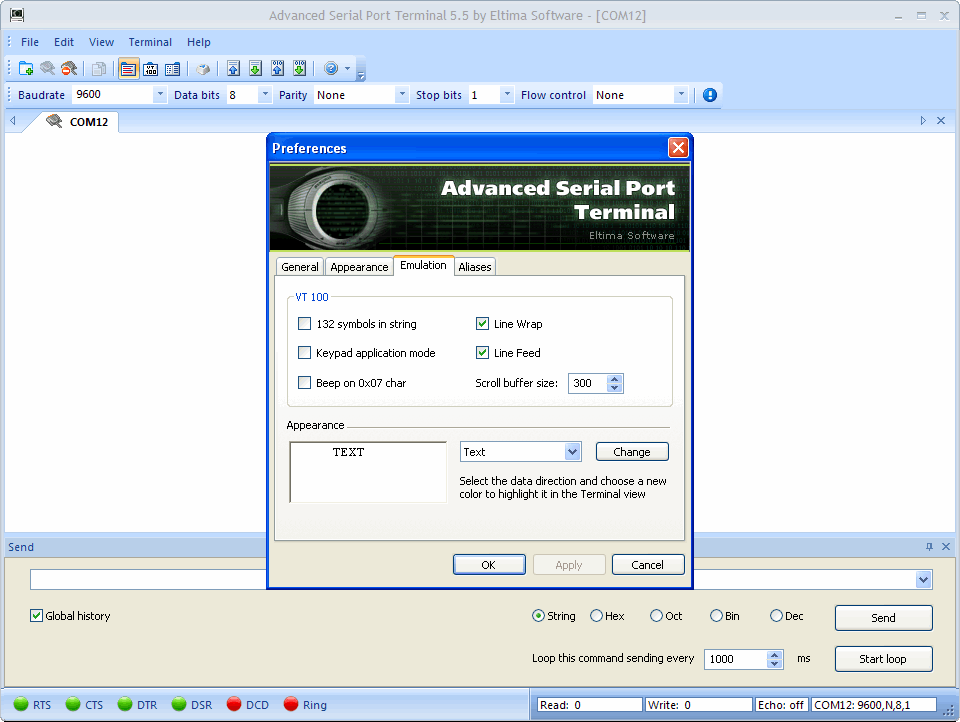
Task: Select the Hex radio button
Action: [598, 616]
